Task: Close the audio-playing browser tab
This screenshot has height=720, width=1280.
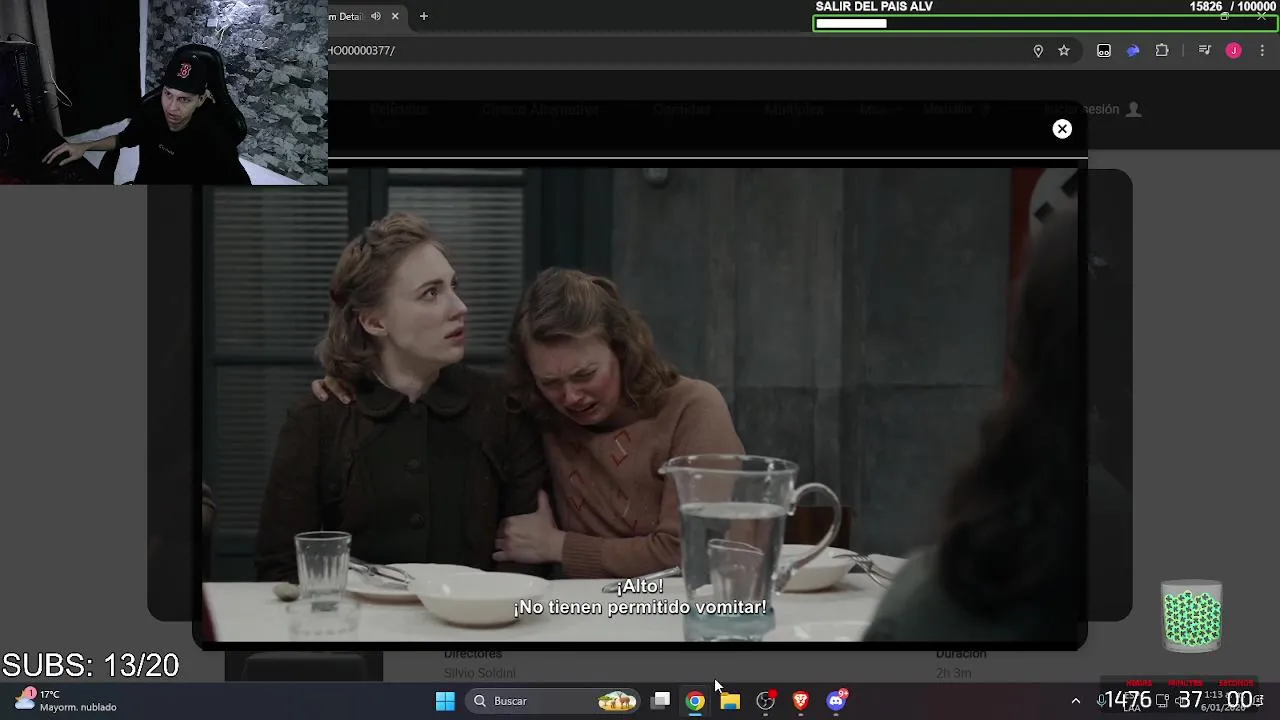Action: [x=395, y=16]
